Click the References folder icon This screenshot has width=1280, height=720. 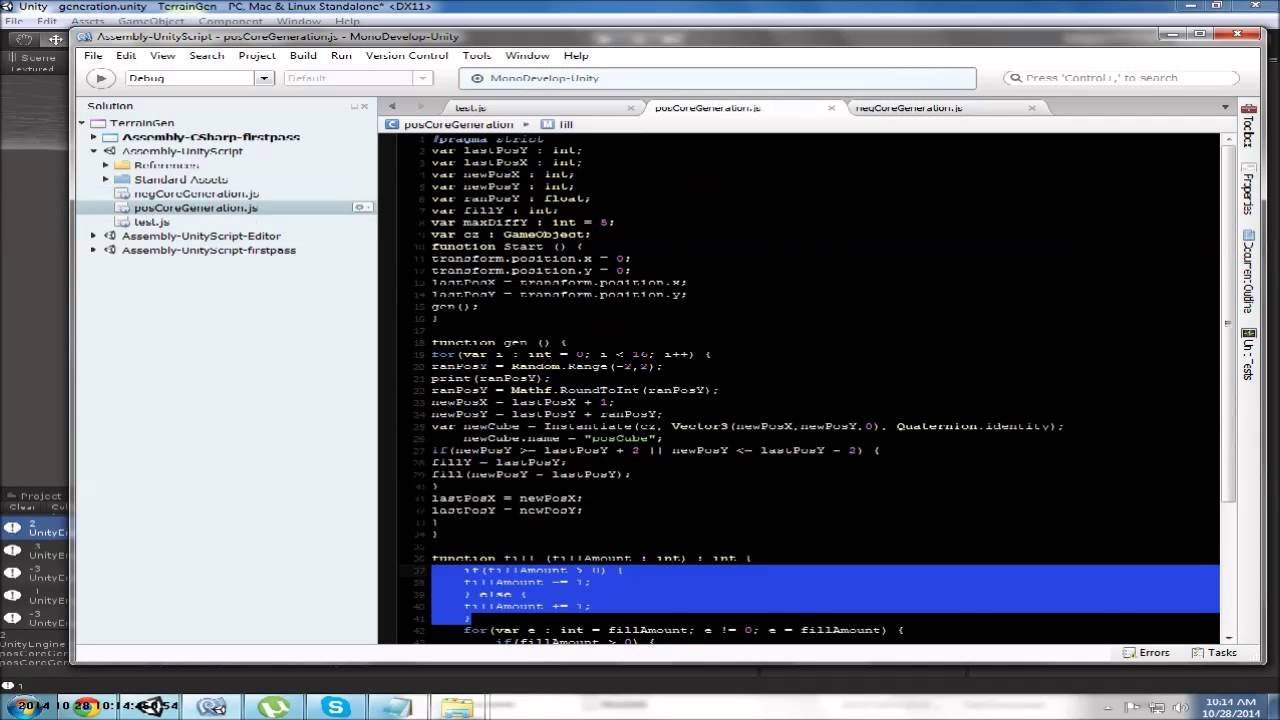tap(122, 165)
